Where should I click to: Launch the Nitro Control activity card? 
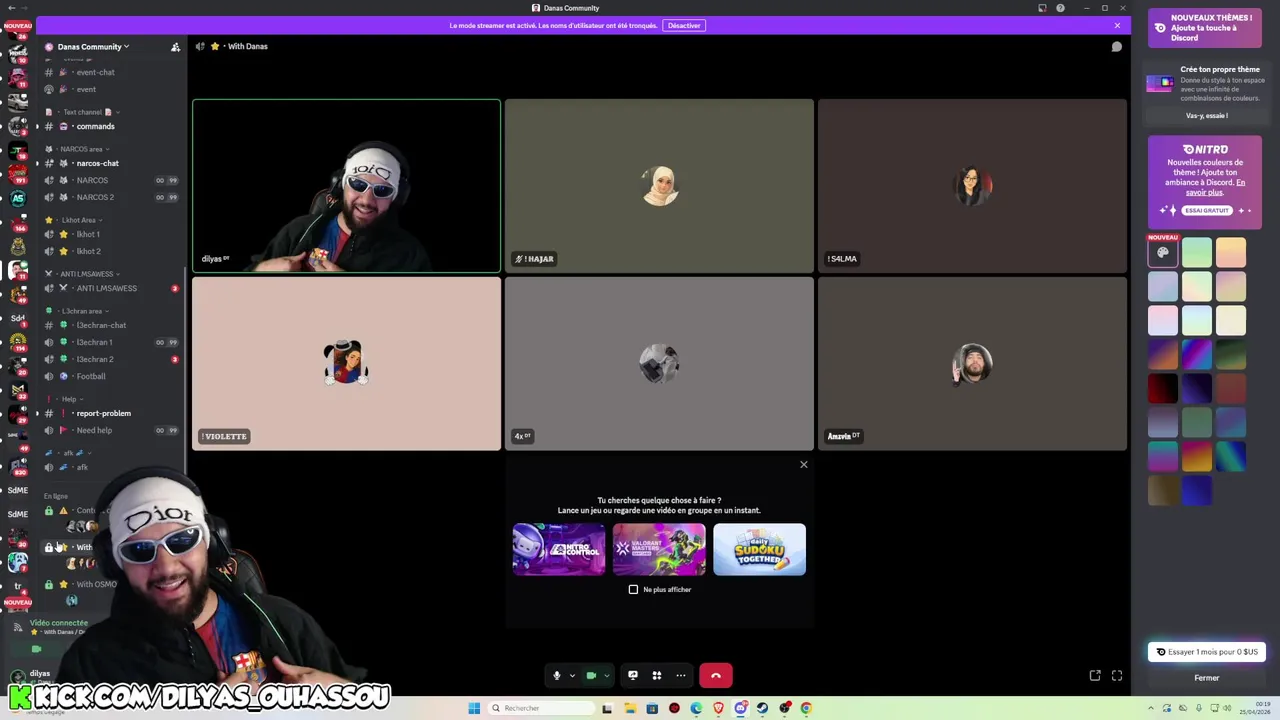[559, 549]
